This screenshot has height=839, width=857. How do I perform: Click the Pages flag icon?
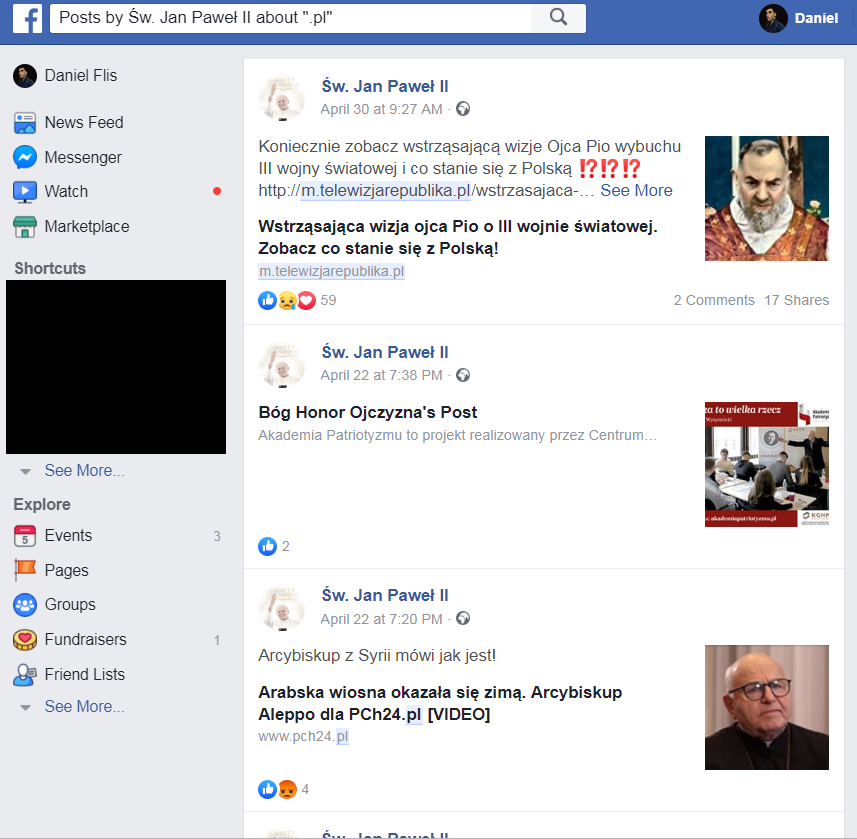point(25,570)
